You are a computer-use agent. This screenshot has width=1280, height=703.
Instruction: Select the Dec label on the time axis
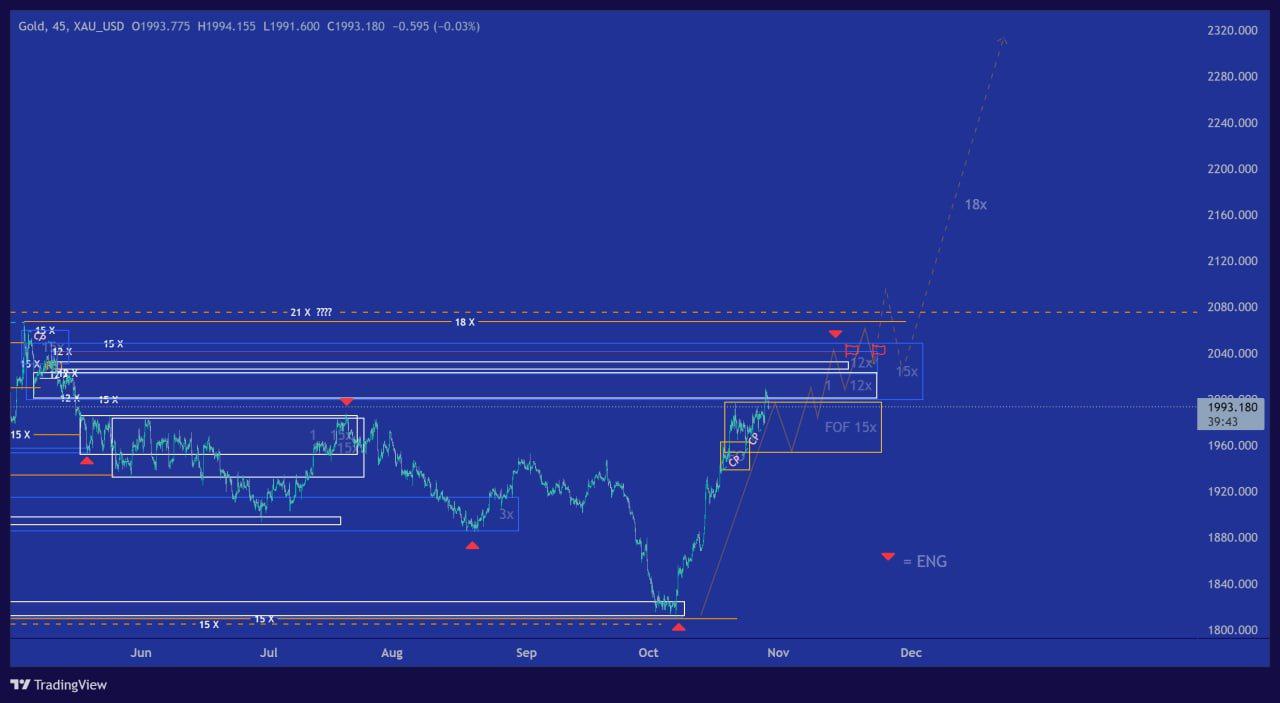(x=910, y=653)
